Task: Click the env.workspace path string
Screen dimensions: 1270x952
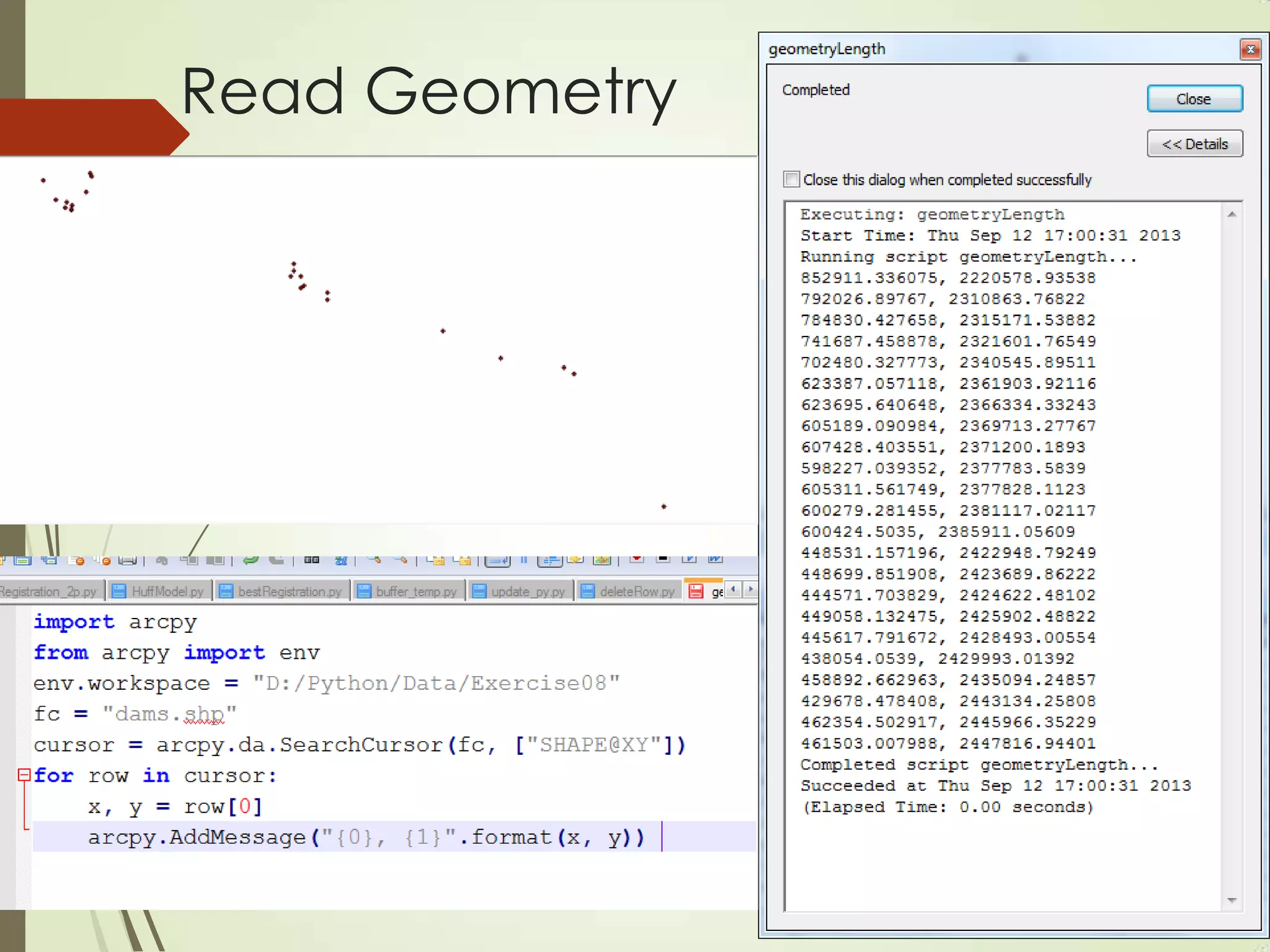Action: coord(436,683)
